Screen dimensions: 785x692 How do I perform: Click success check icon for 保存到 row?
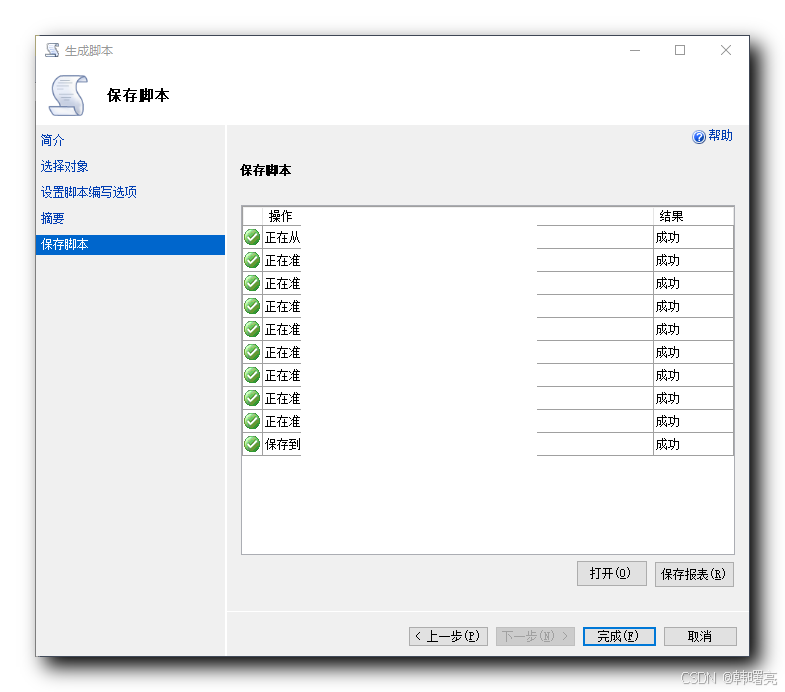[252, 444]
